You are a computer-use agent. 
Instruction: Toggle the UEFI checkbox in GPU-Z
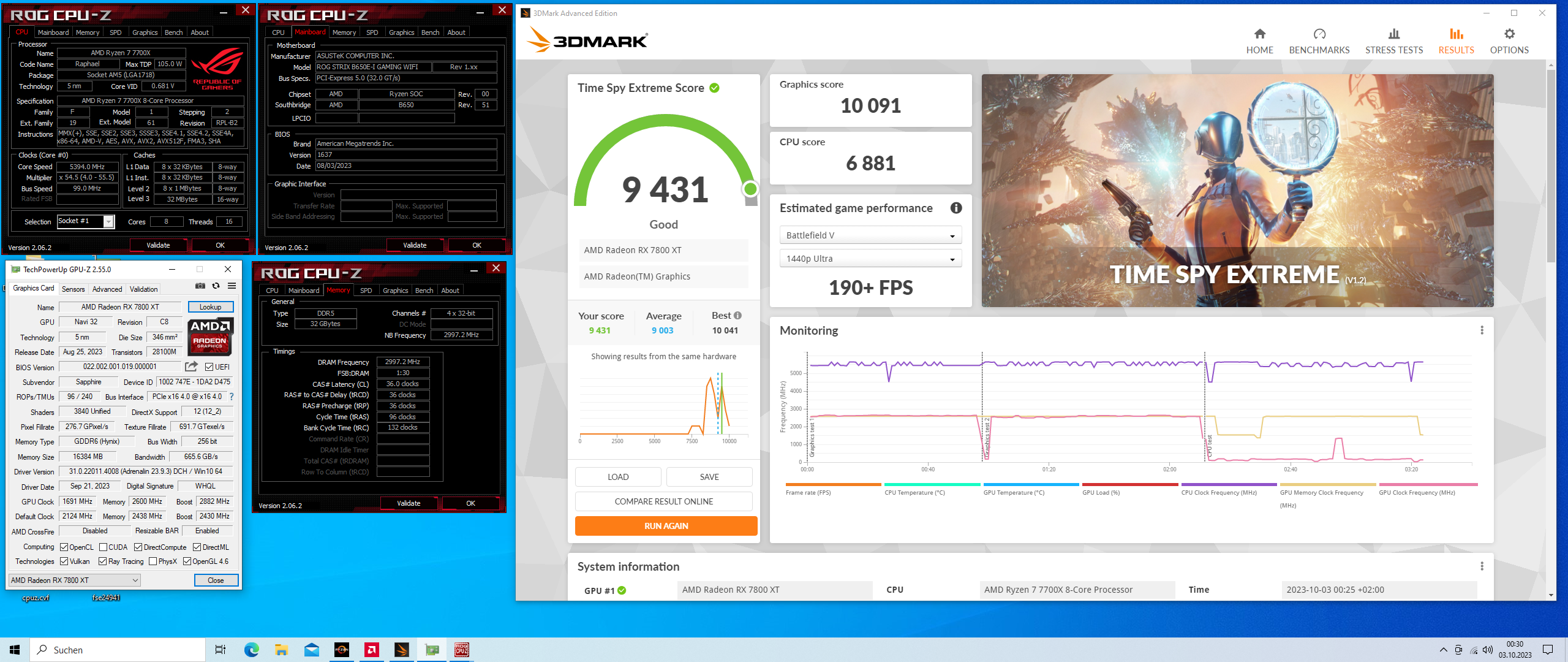[209, 367]
